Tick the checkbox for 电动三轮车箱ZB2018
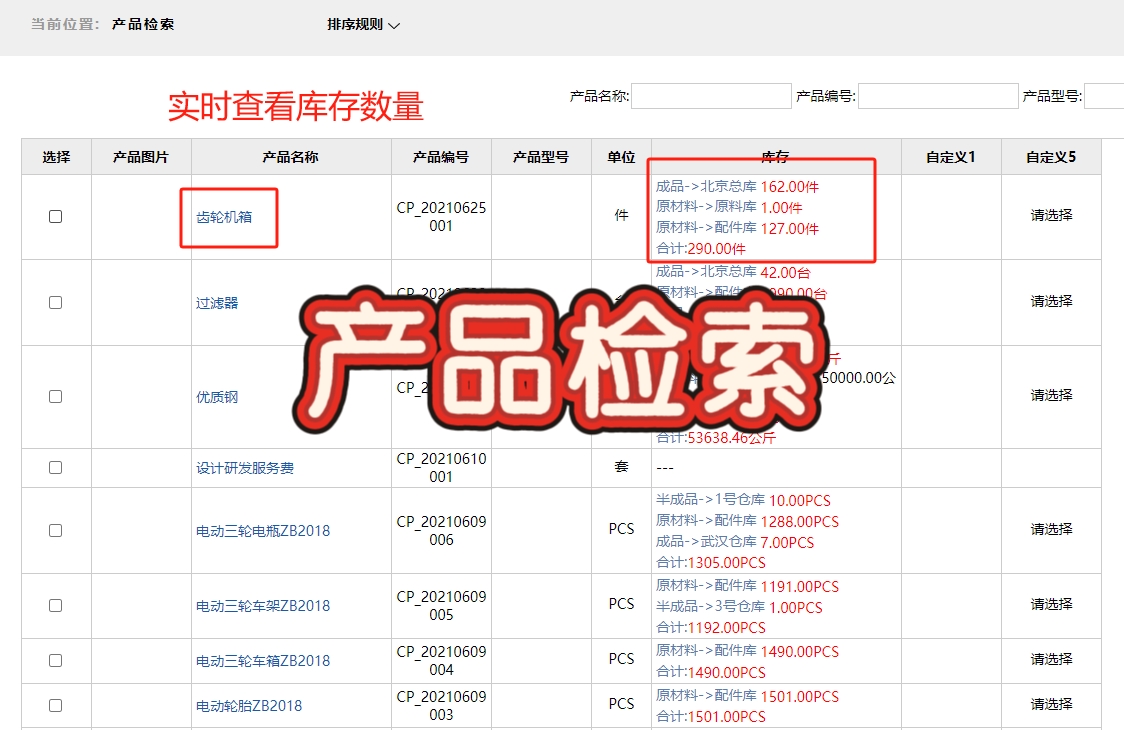This screenshot has width=1124, height=730. click(55, 660)
